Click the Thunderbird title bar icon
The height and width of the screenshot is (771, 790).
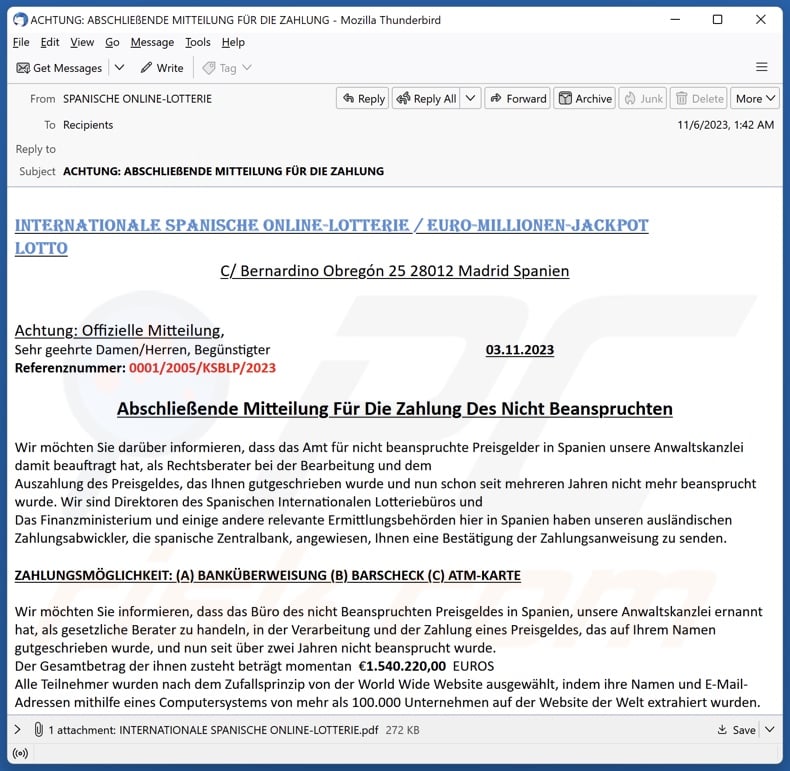20,20
